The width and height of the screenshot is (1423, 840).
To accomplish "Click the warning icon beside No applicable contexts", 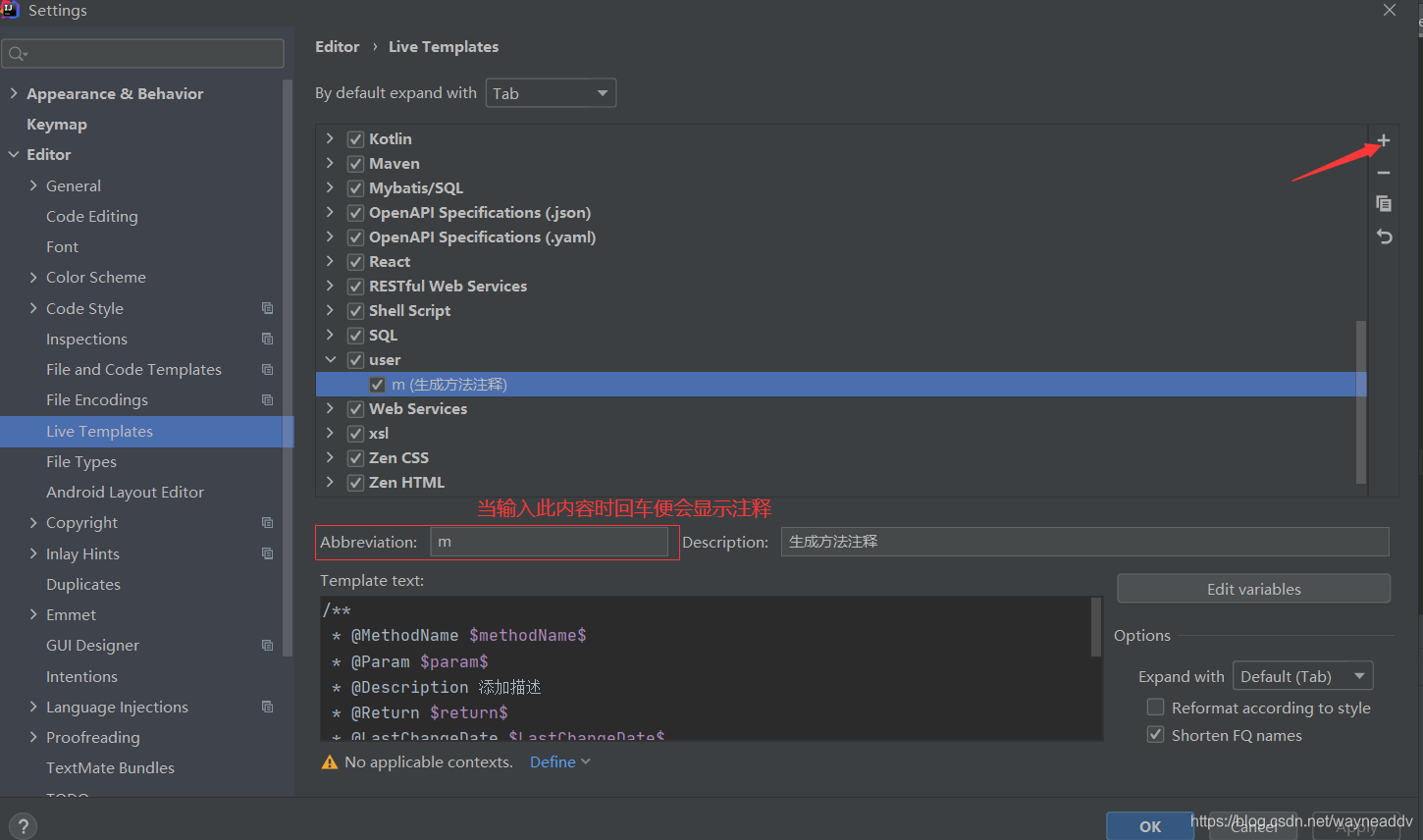I will 330,762.
